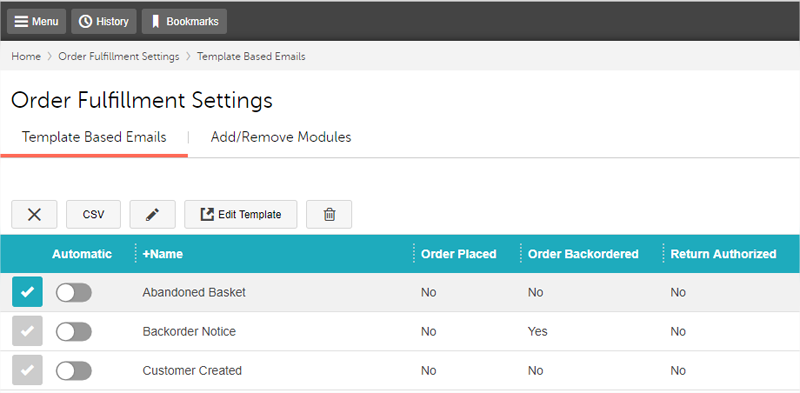Viewport: 800px width, 393px height.
Task: Click Order Placed No for Backorder Notice
Action: (429, 332)
